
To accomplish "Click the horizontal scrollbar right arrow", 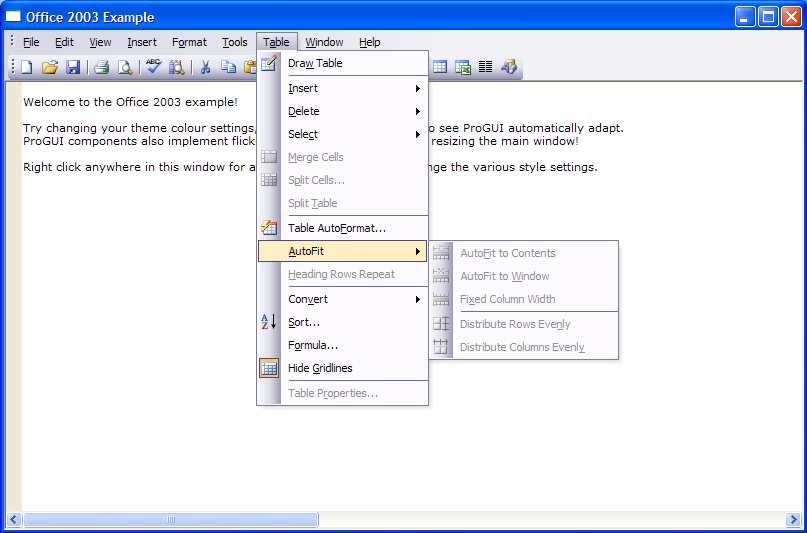I will (x=792, y=520).
